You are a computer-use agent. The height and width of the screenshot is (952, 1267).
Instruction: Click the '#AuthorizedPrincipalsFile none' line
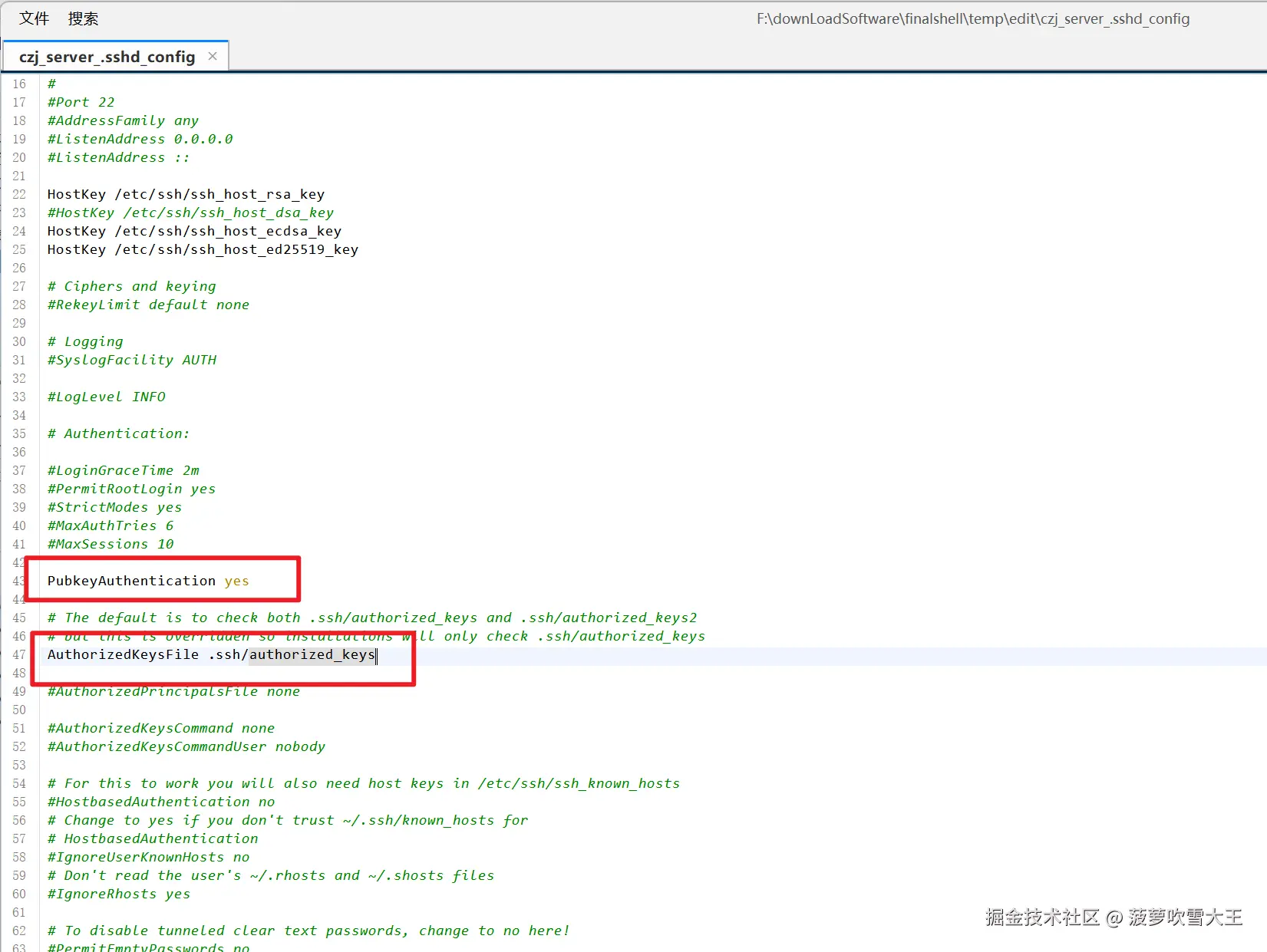coord(173,691)
